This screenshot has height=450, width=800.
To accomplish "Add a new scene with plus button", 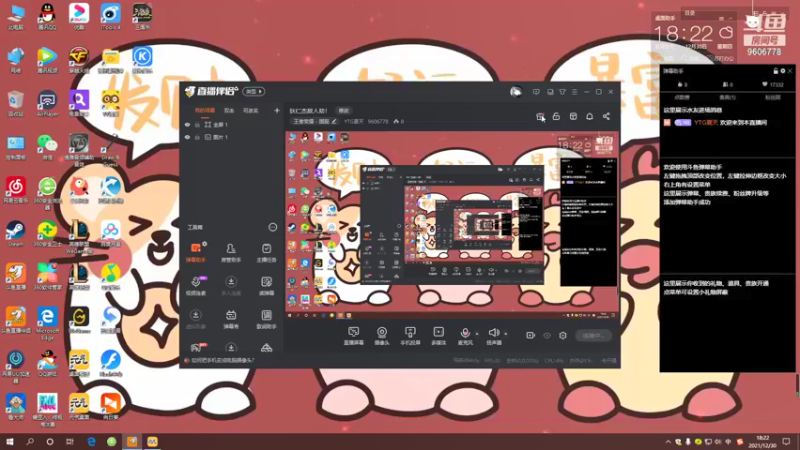I will coord(277,110).
